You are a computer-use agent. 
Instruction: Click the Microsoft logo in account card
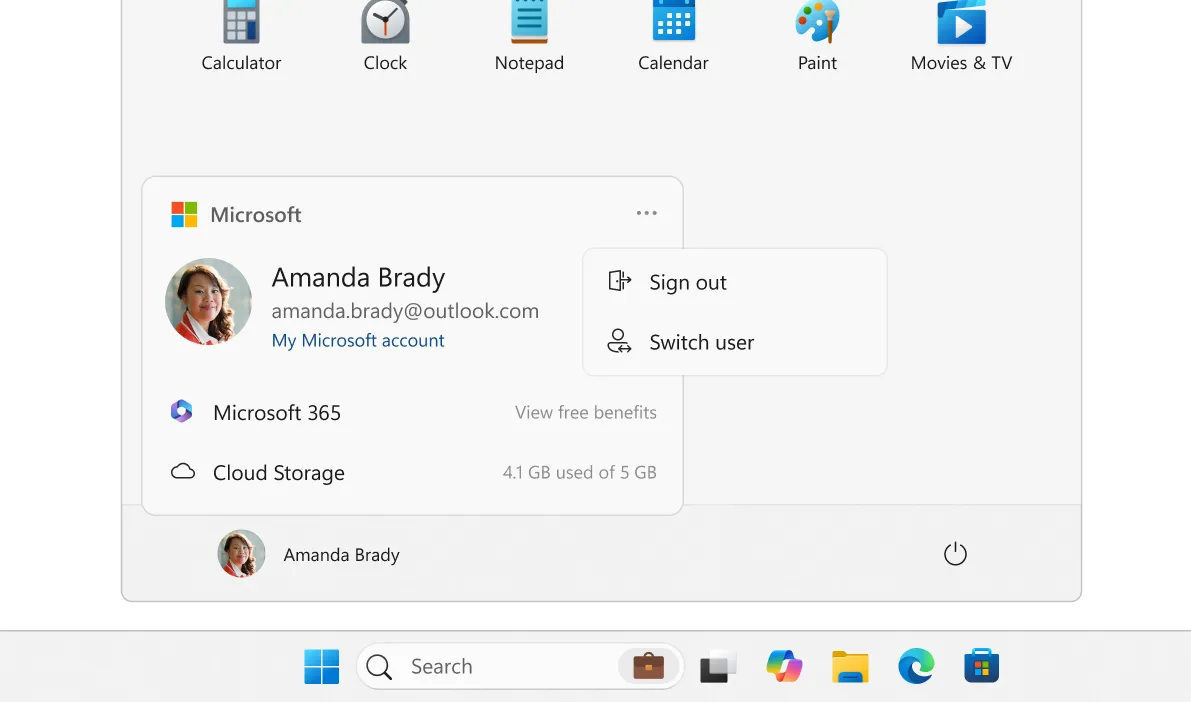[x=184, y=214]
